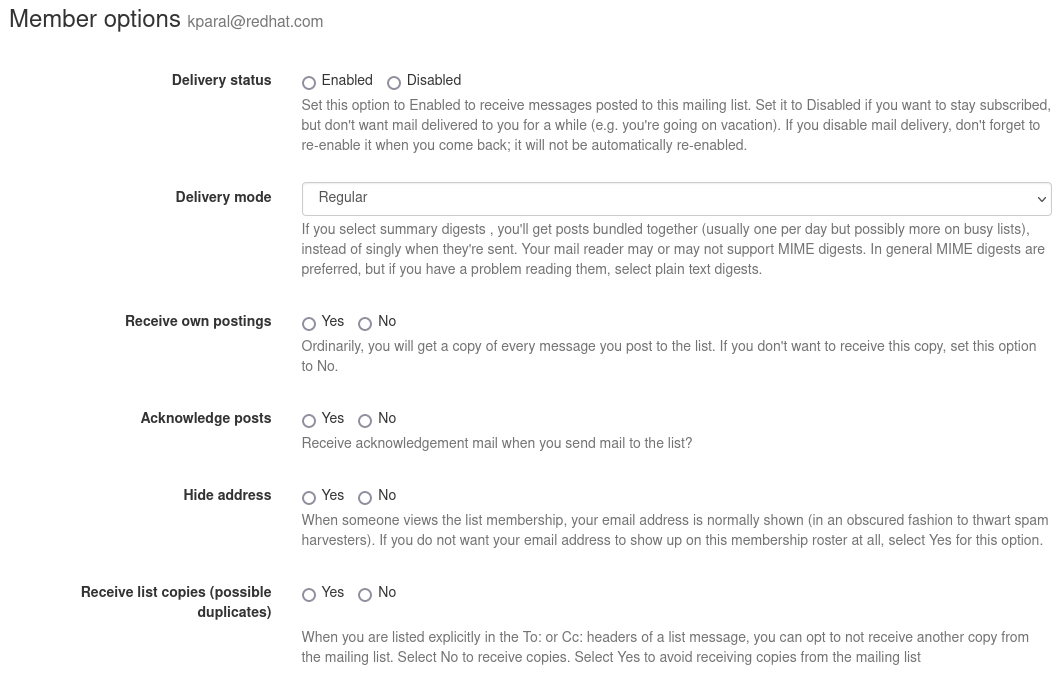
Task: Click the Delivery mode dropdown chevron arrow
Action: tap(1041, 199)
